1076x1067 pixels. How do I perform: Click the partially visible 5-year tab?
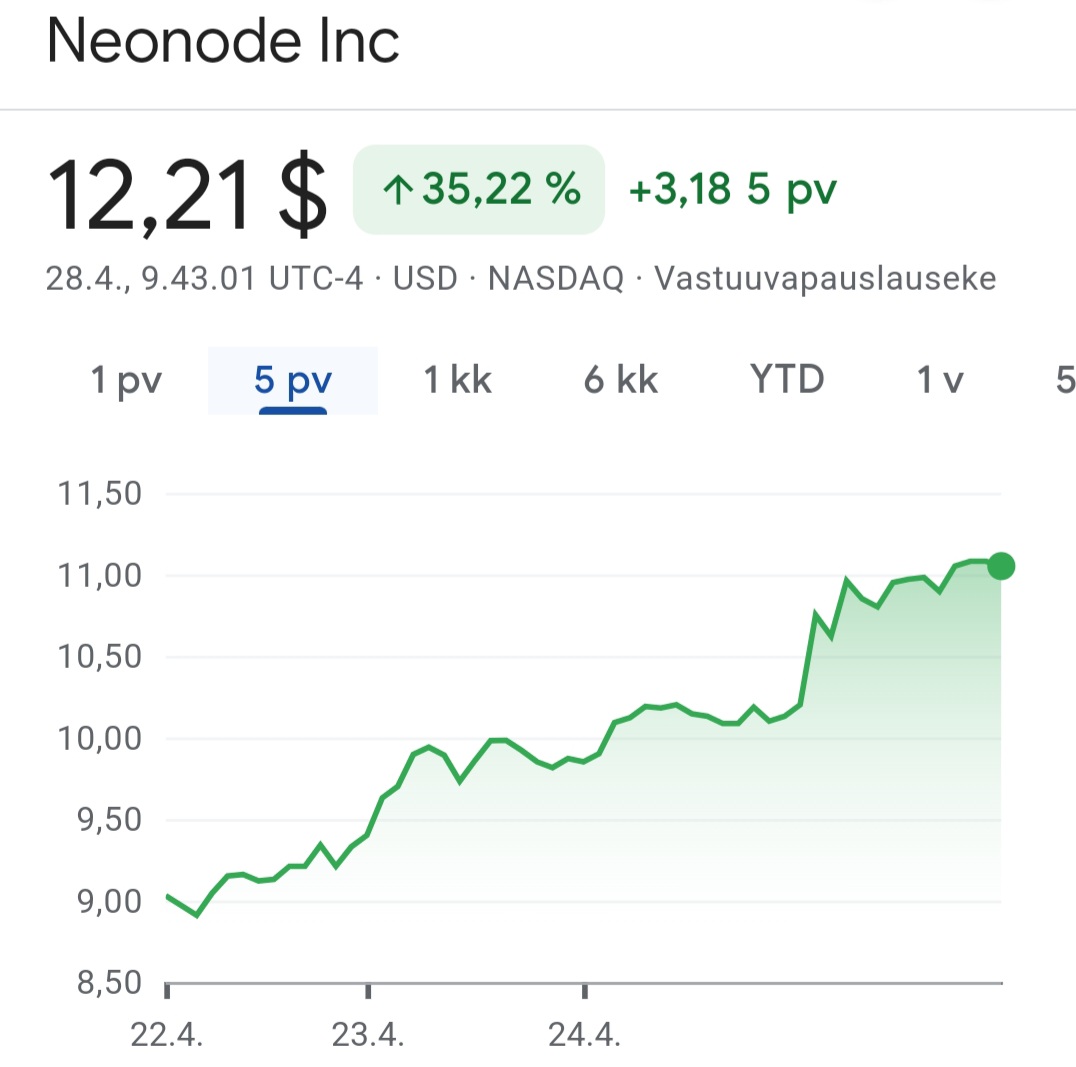[x=1065, y=381]
